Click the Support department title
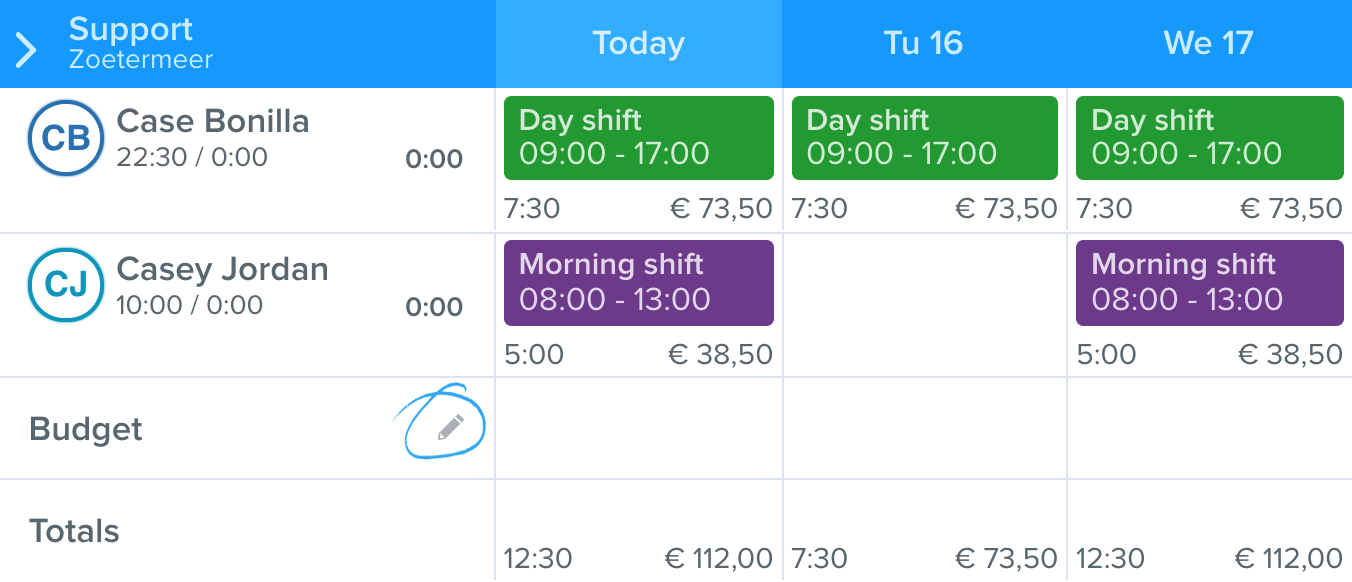 [x=131, y=29]
